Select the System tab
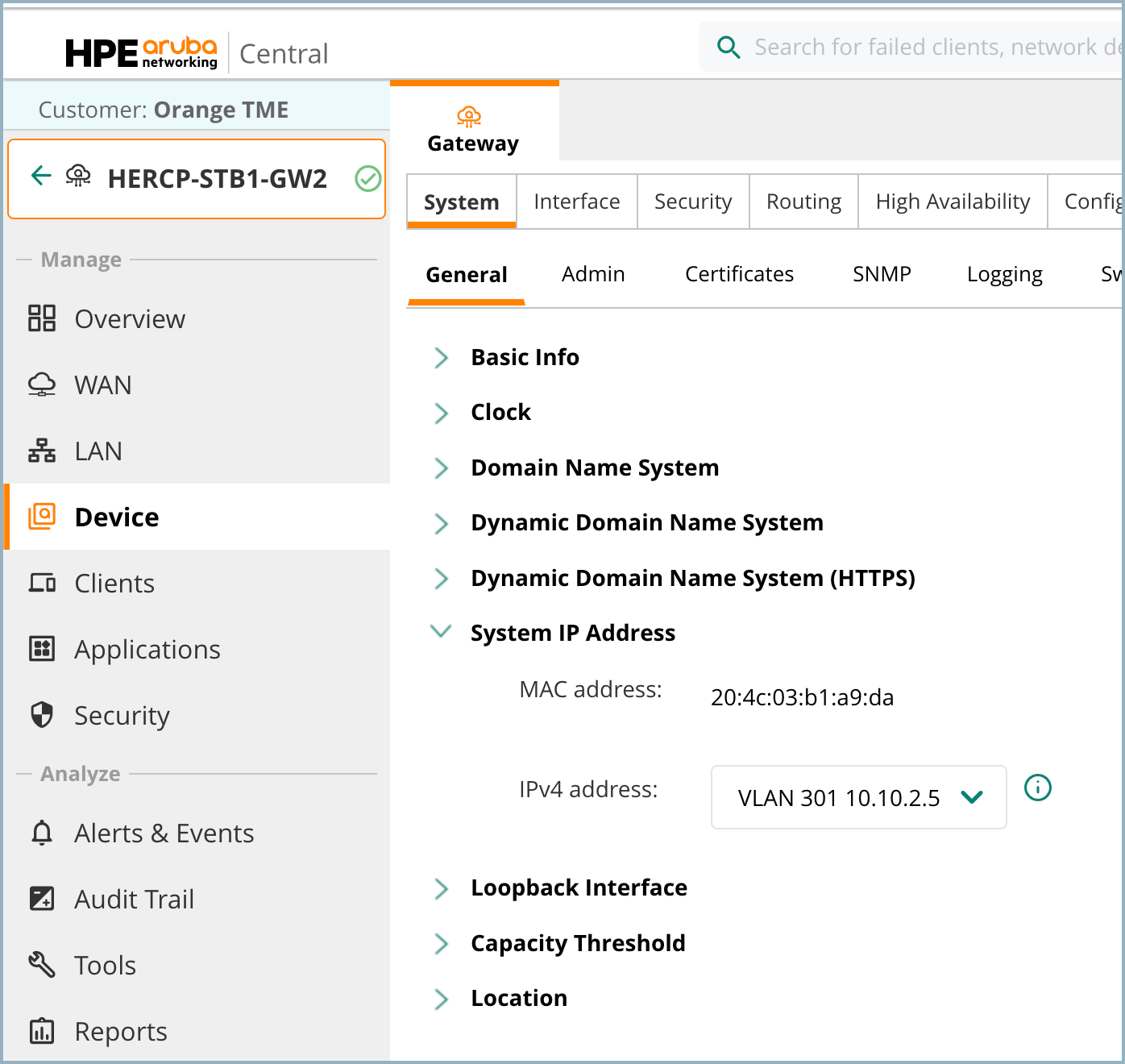1125x1064 pixels. [462, 202]
